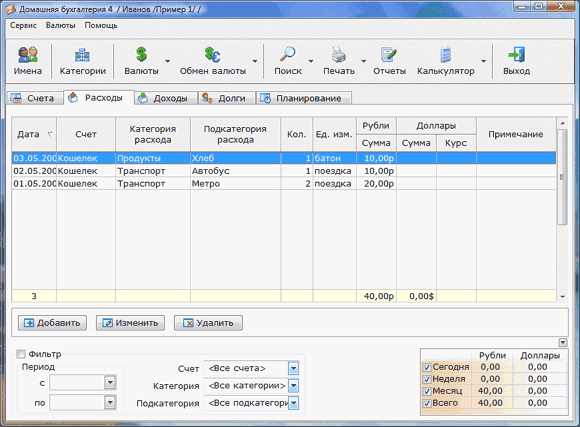Click the Поиск magnifier icon
Viewport: 580px width, 427px height.
(287, 54)
